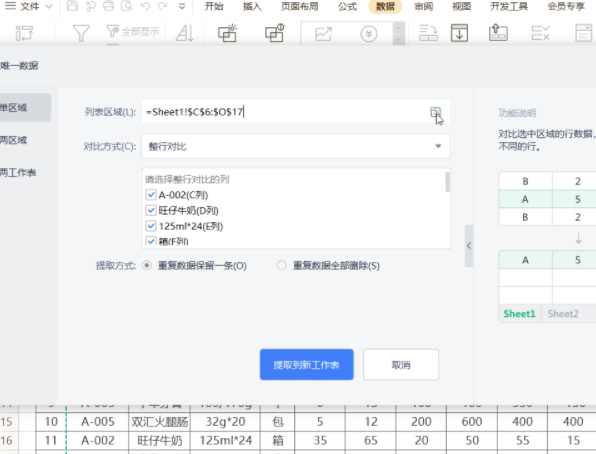Click the print icon in quick toolbar
Viewport: 596px width, 454px height.
[x=108, y=6]
